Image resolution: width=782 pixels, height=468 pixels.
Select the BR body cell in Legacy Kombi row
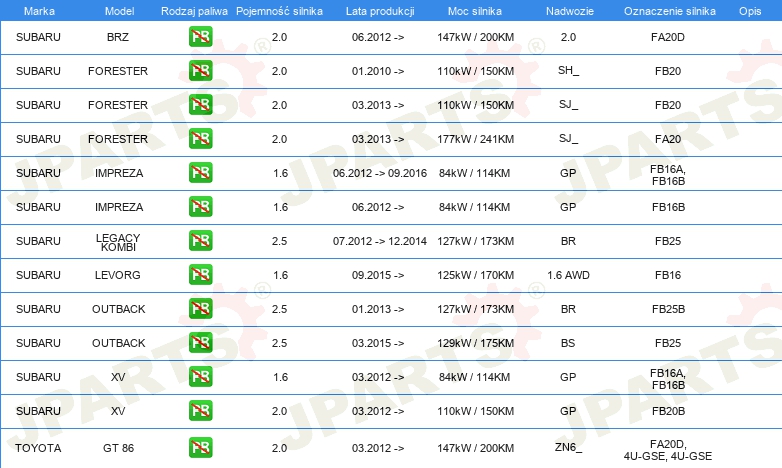click(568, 241)
